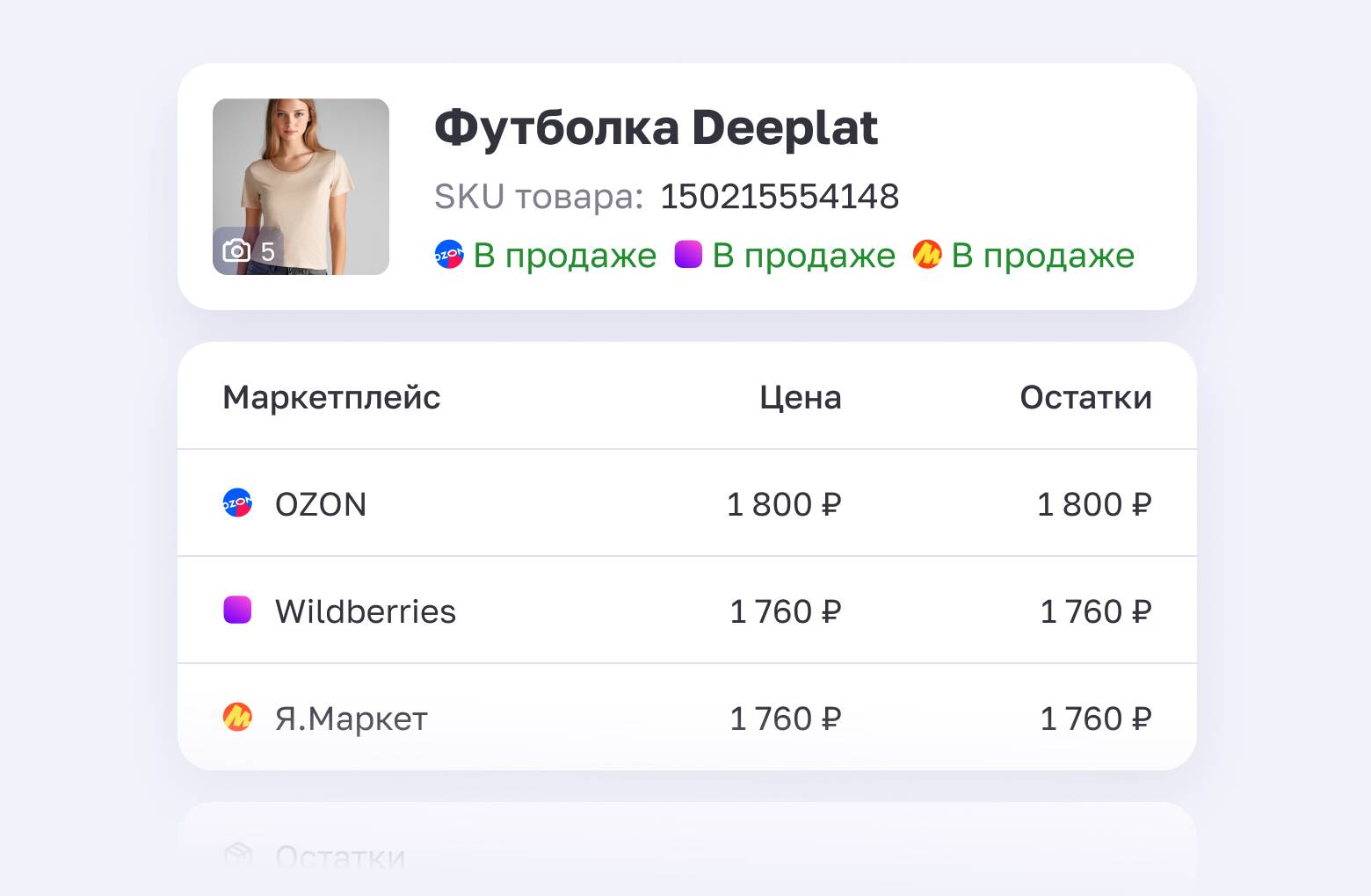
Task: Select the Остатки column header
Action: point(1086,397)
